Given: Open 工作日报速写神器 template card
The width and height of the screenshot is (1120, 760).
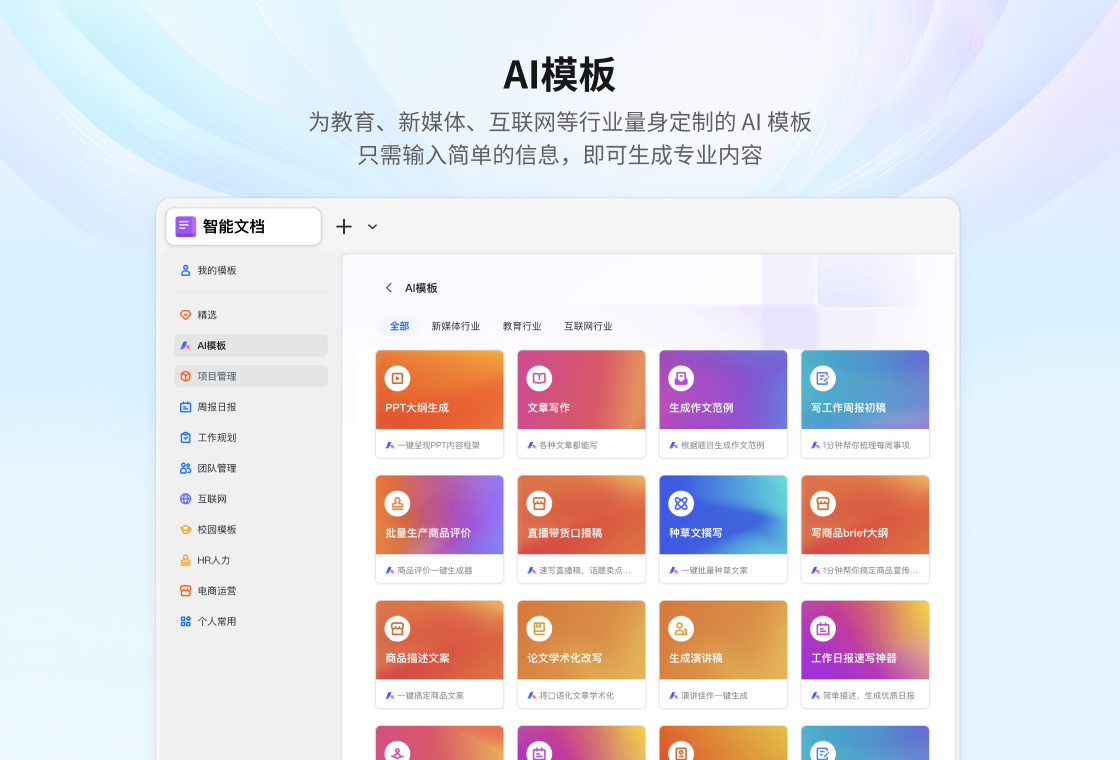Looking at the screenshot, I should (x=865, y=654).
